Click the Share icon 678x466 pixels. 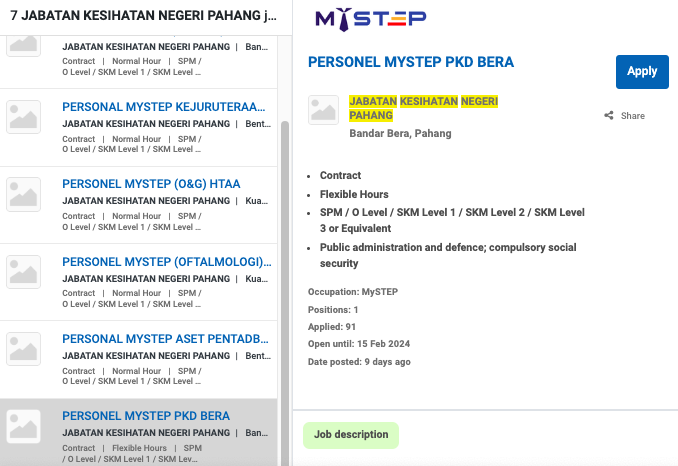click(x=609, y=116)
